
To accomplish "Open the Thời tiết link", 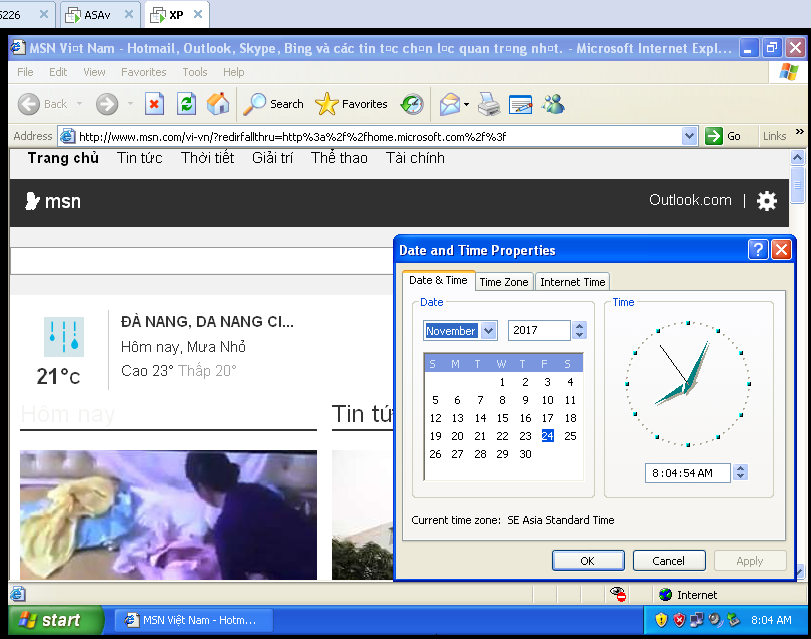I will tap(207, 158).
